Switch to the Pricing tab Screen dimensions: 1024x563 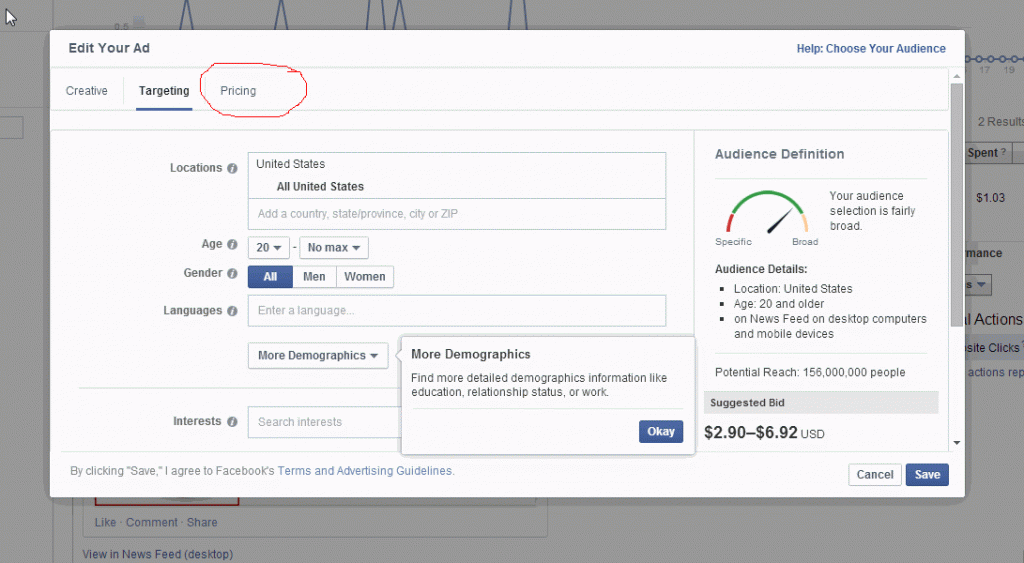pyautogui.click(x=238, y=91)
